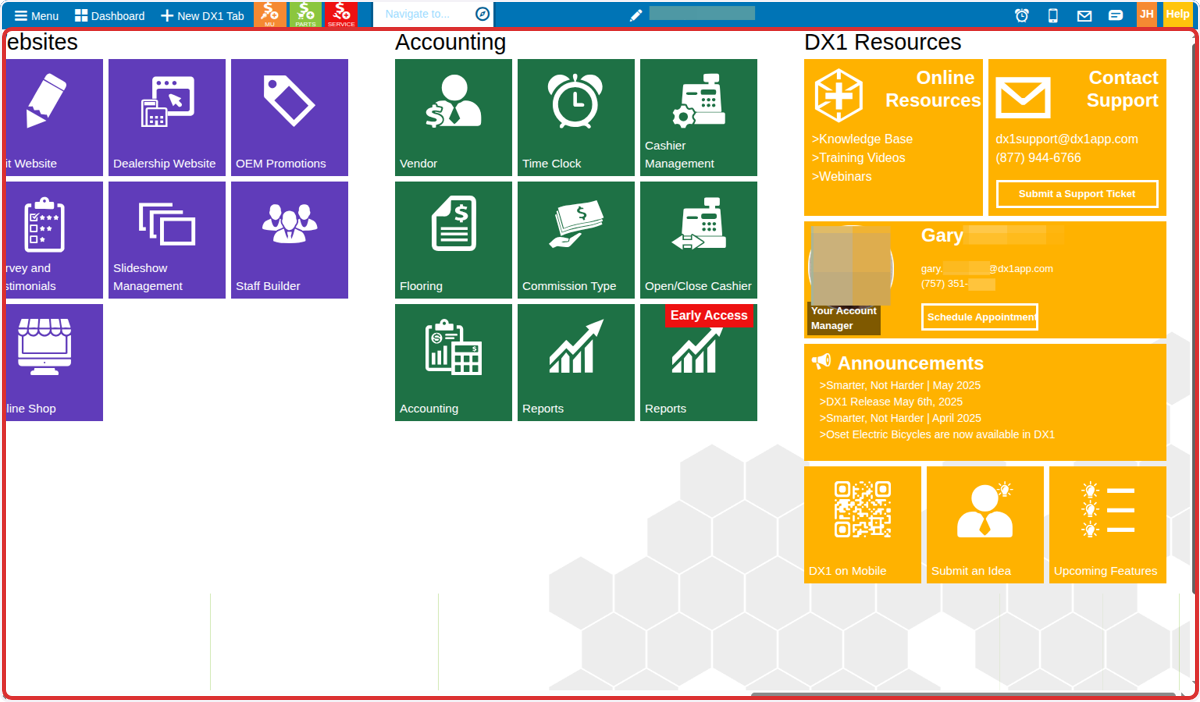The width and height of the screenshot is (1200, 702).
Task: Click the horizontal scrollbar at bottom
Action: [x=963, y=694]
